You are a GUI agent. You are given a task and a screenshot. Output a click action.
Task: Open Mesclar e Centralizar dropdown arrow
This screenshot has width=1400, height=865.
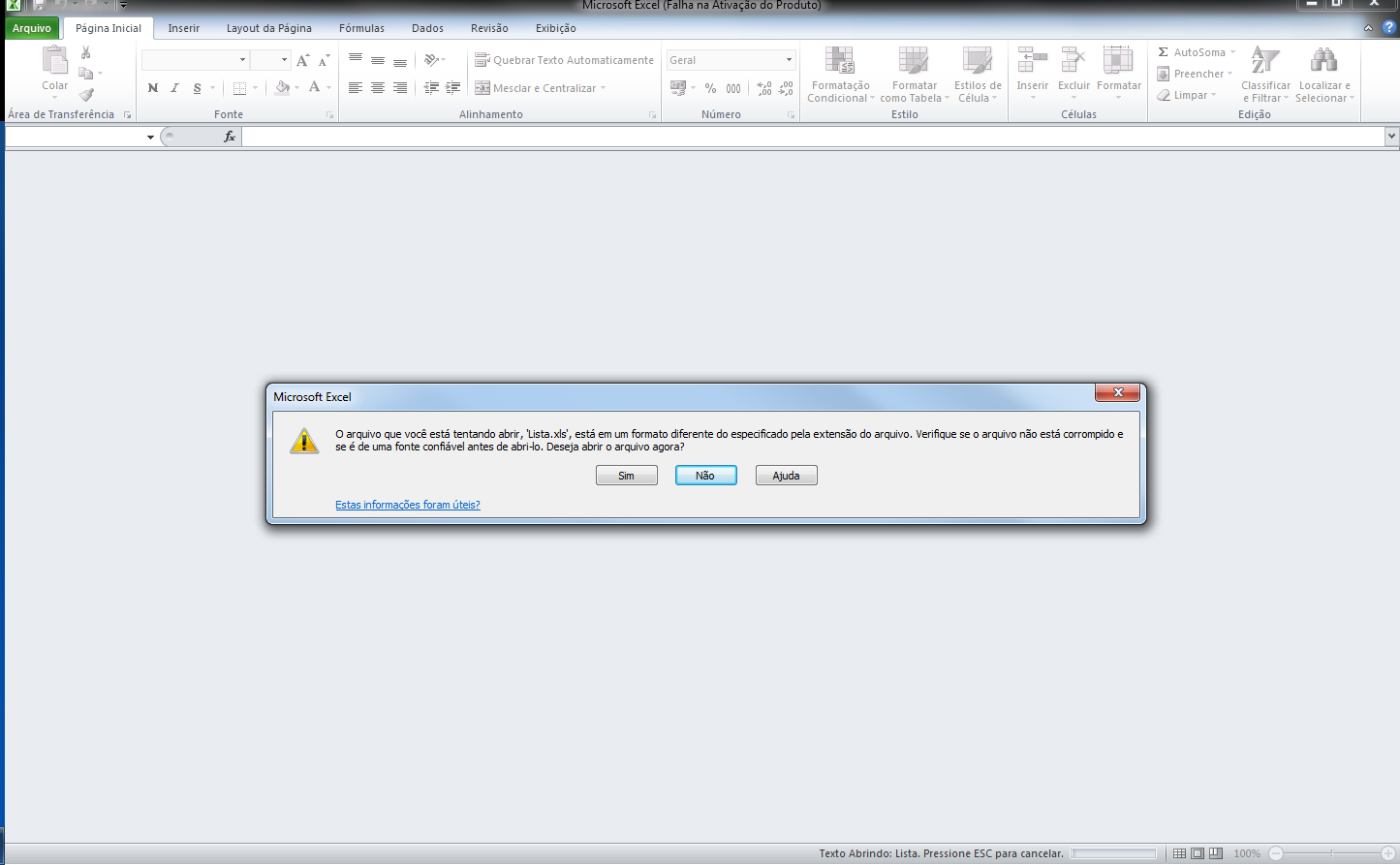click(603, 88)
